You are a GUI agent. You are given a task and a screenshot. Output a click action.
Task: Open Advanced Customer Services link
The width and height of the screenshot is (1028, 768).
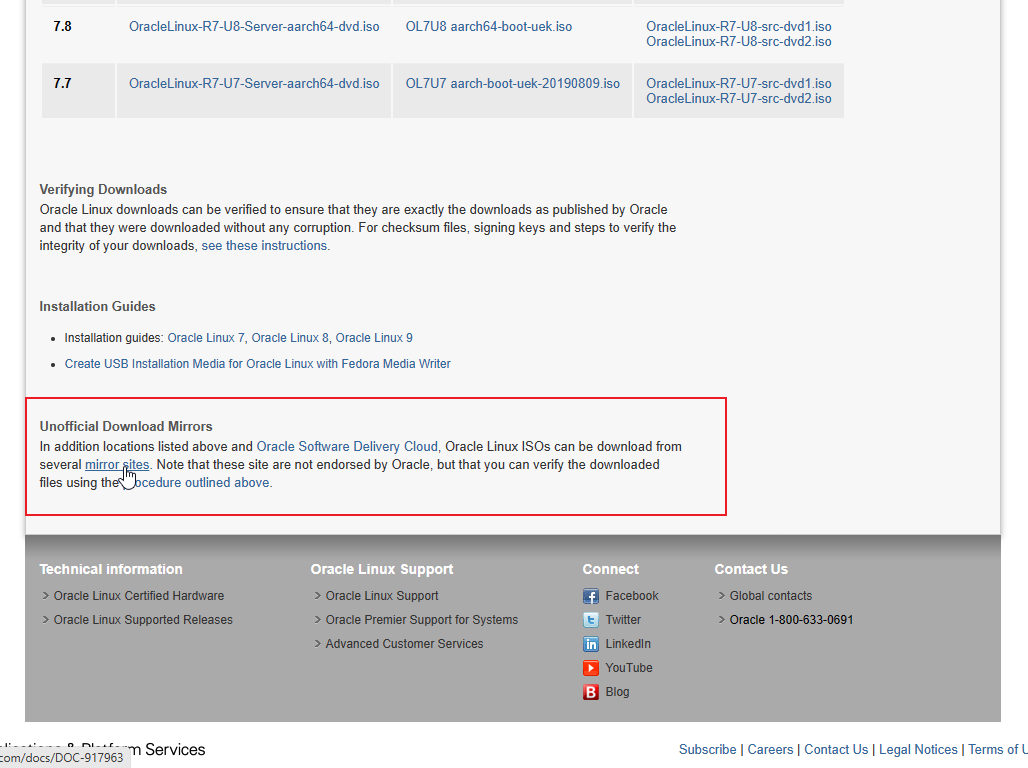coord(404,644)
